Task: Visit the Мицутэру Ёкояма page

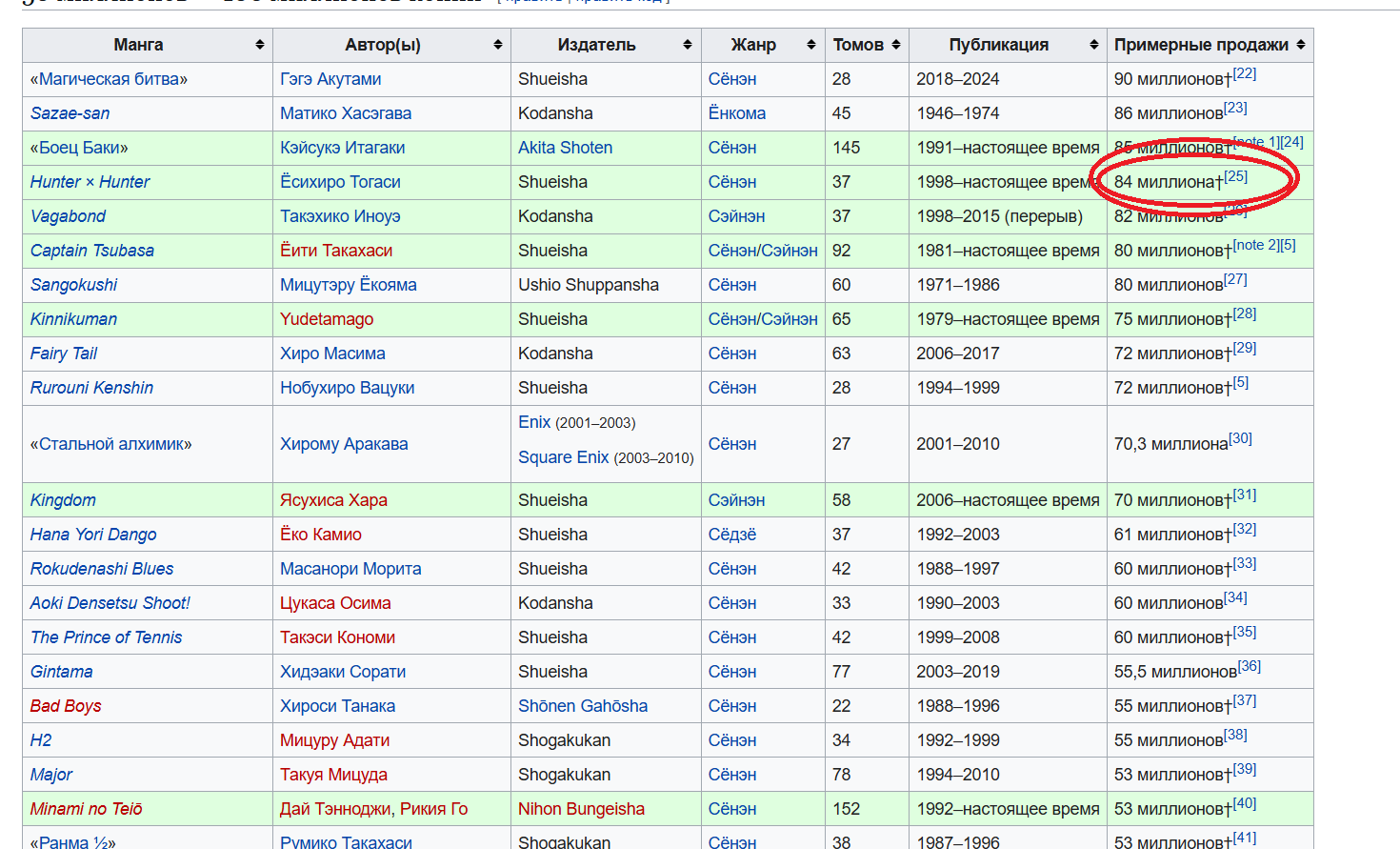Action: click(x=349, y=285)
